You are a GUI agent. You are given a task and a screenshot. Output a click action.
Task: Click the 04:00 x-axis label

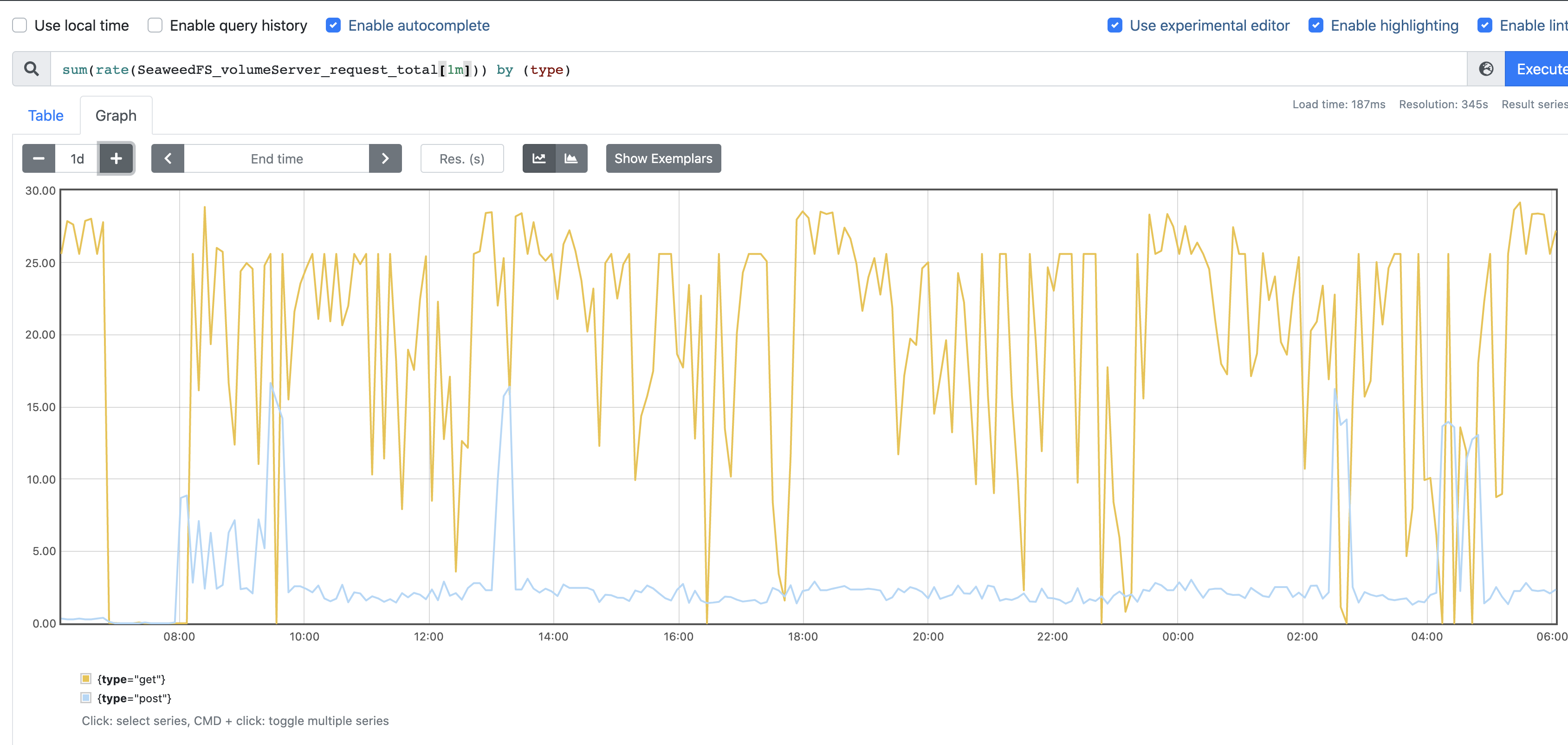tap(1427, 637)
